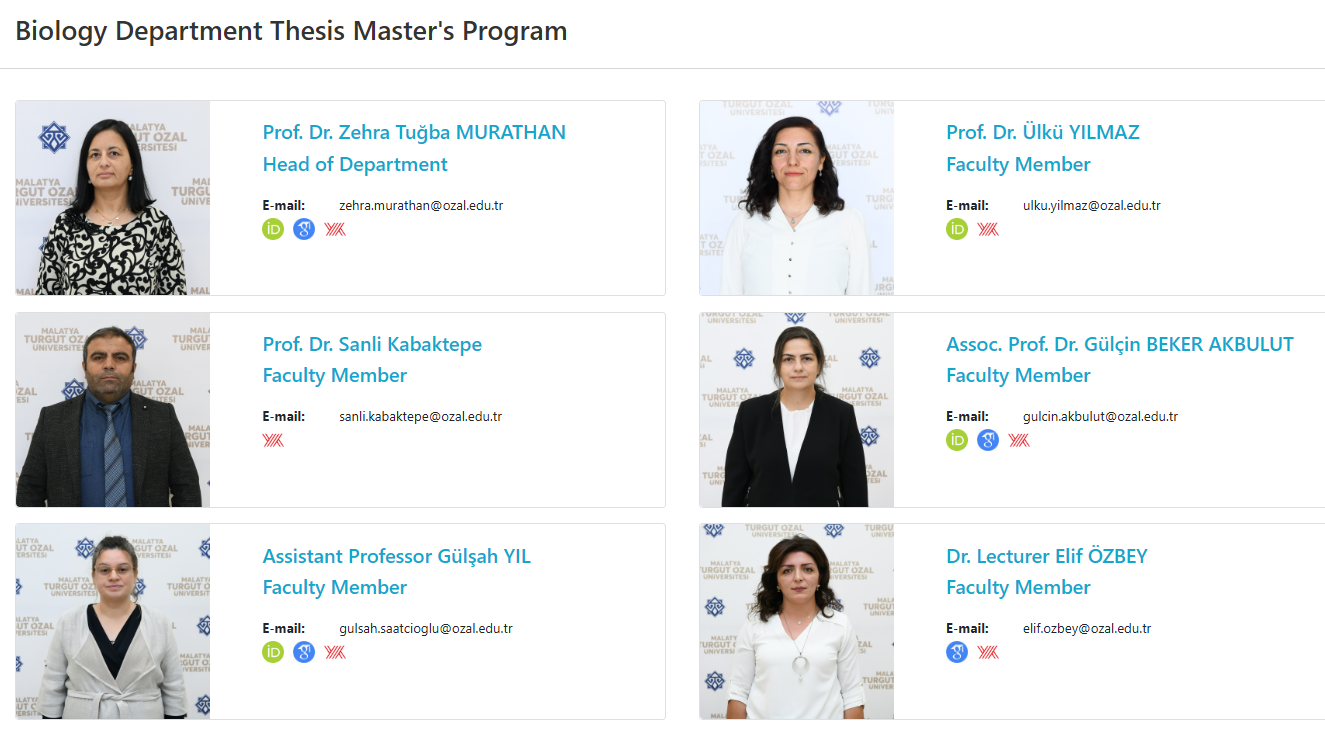Open Prof. Dr. Zehra Tuğba MURATHAN's profile link
Screen dimensions: 1325x734
[414, 132]
